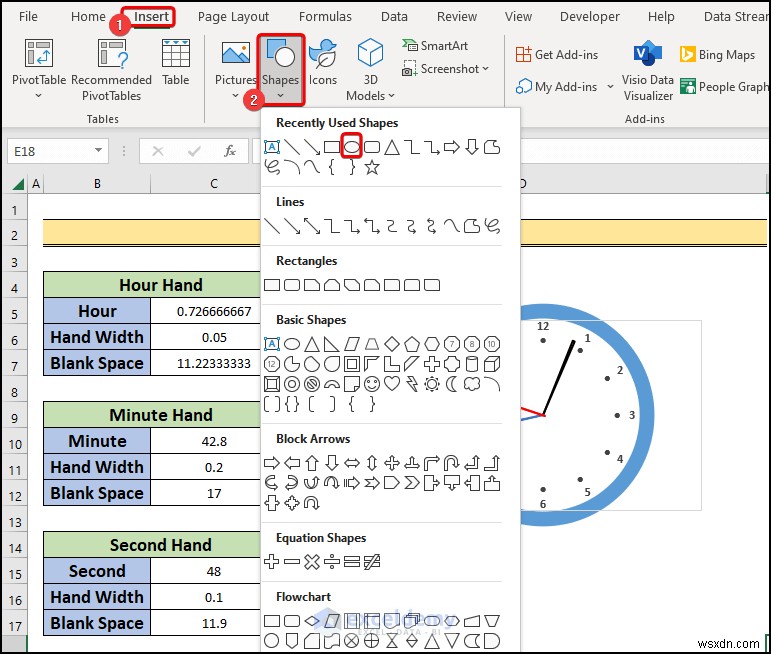This screenshot has height=654, width=771.
Task: Open the 3D Models dropdown arrow
Action: tap(392, 95)
